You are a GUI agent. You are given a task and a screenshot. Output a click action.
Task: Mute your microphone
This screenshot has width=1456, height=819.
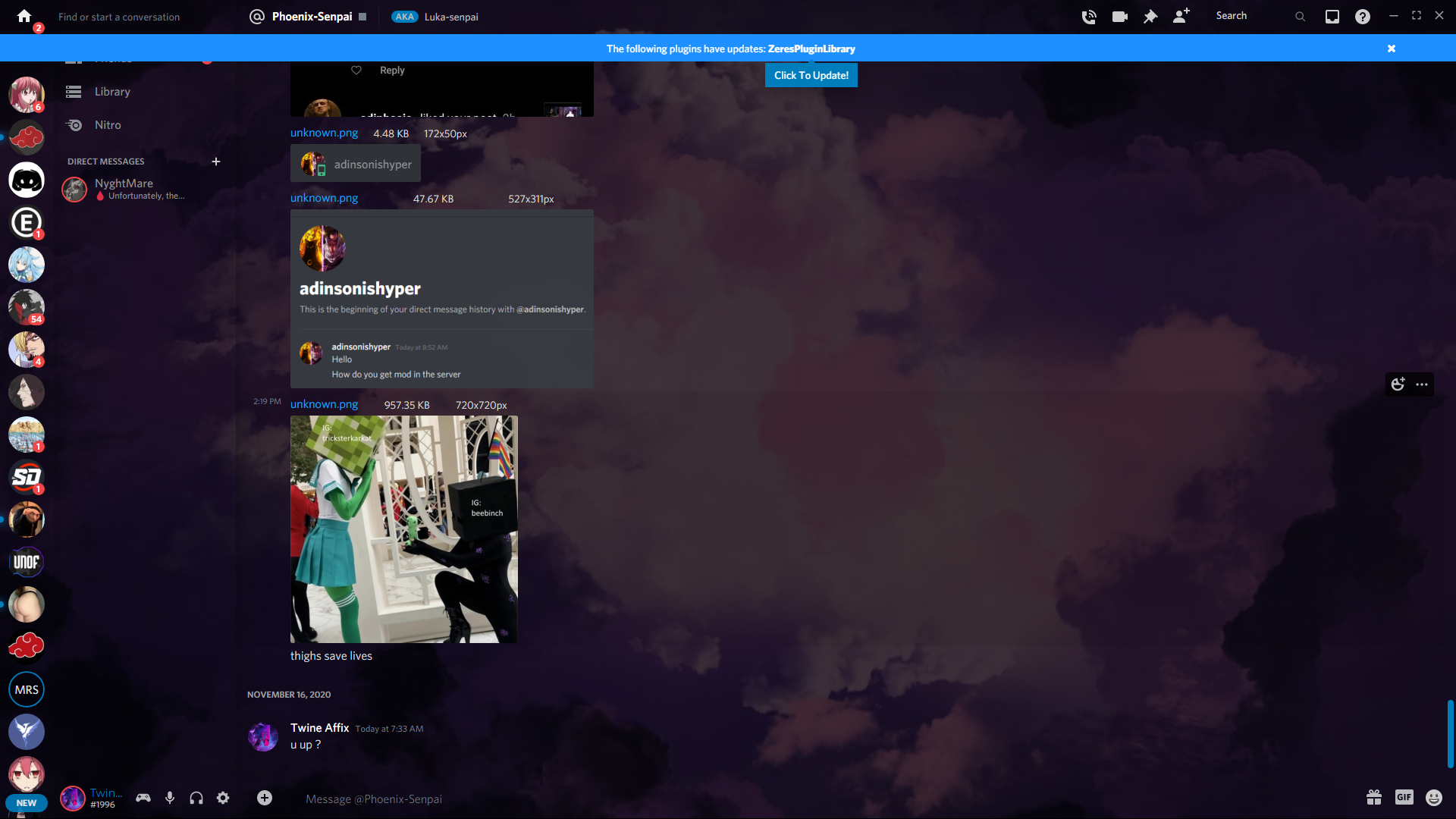pyautogui.click(x=170, y=798)
